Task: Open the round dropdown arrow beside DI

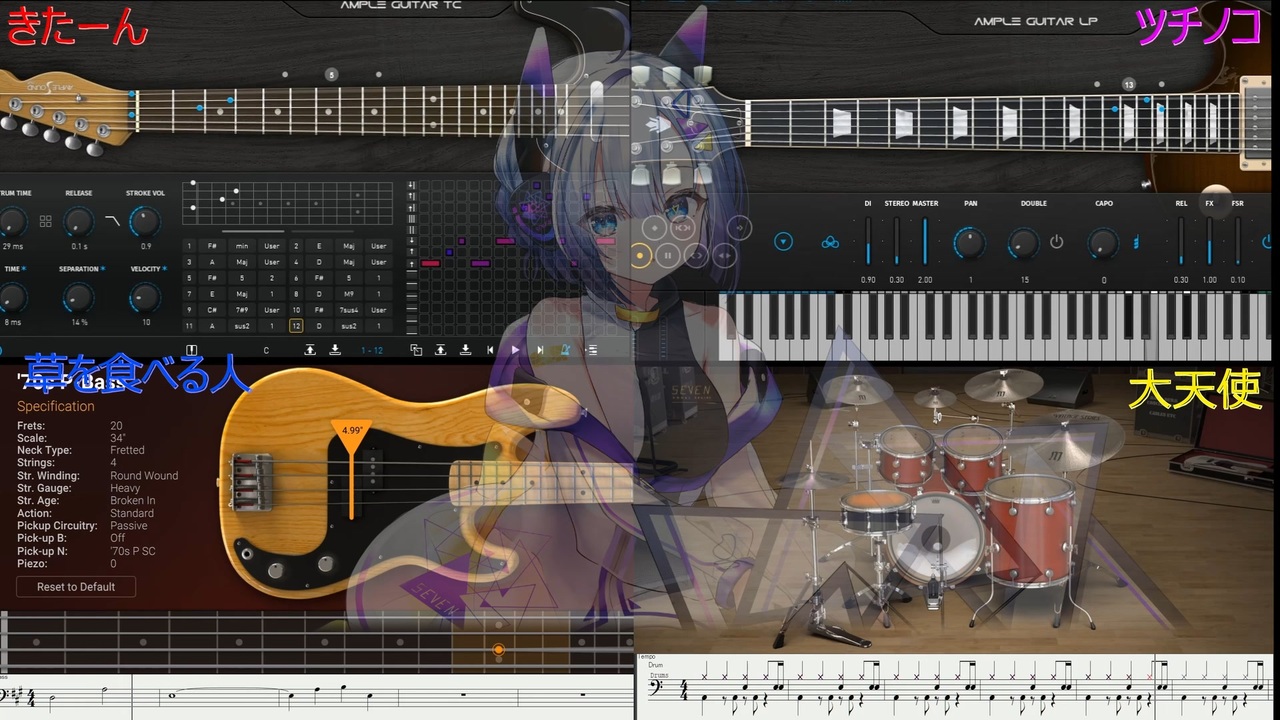Action: pos(783,242)
